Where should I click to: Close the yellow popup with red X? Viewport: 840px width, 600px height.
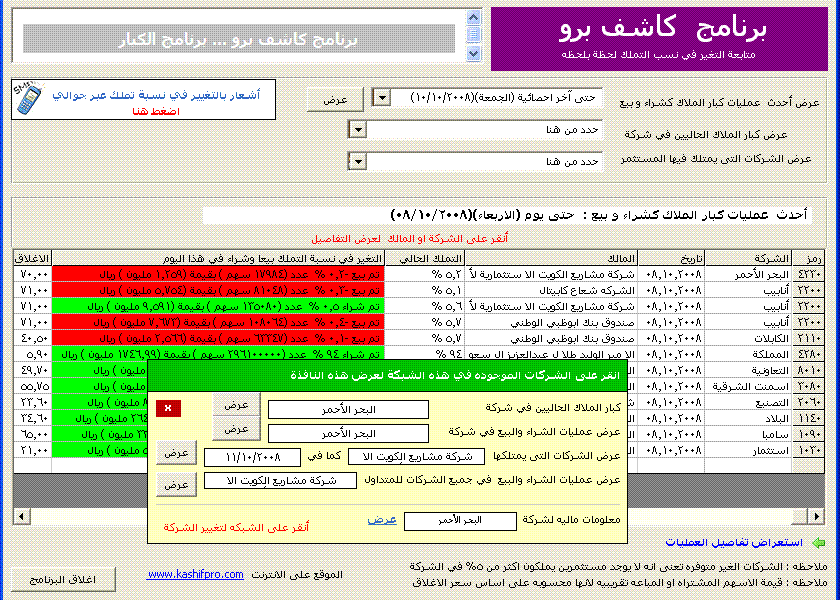(167, 408)
